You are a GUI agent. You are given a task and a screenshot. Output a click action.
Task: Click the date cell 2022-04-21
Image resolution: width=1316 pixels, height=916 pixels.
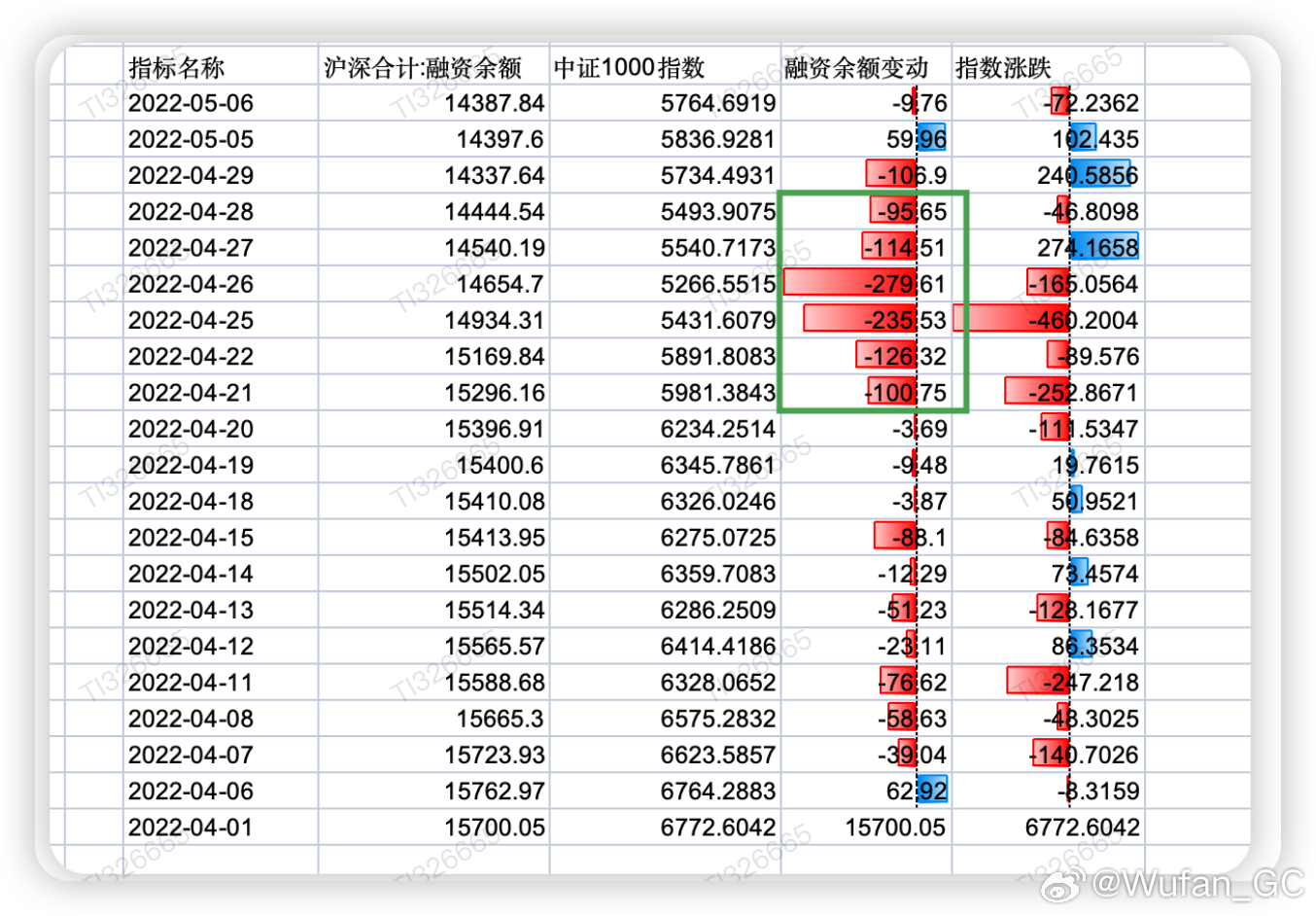[221, 393]
